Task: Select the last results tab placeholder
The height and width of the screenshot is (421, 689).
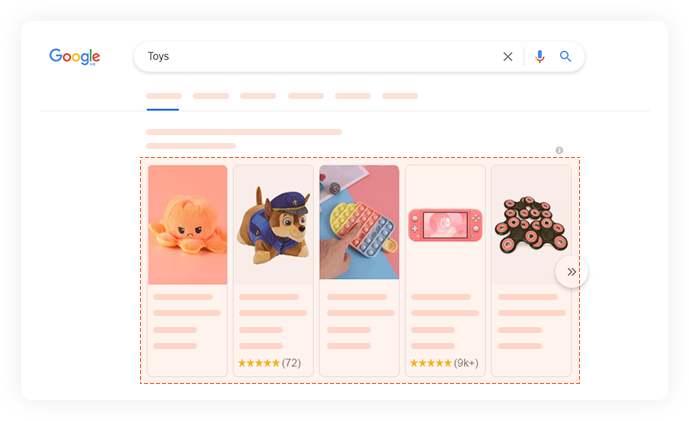Action: (400, 96)
